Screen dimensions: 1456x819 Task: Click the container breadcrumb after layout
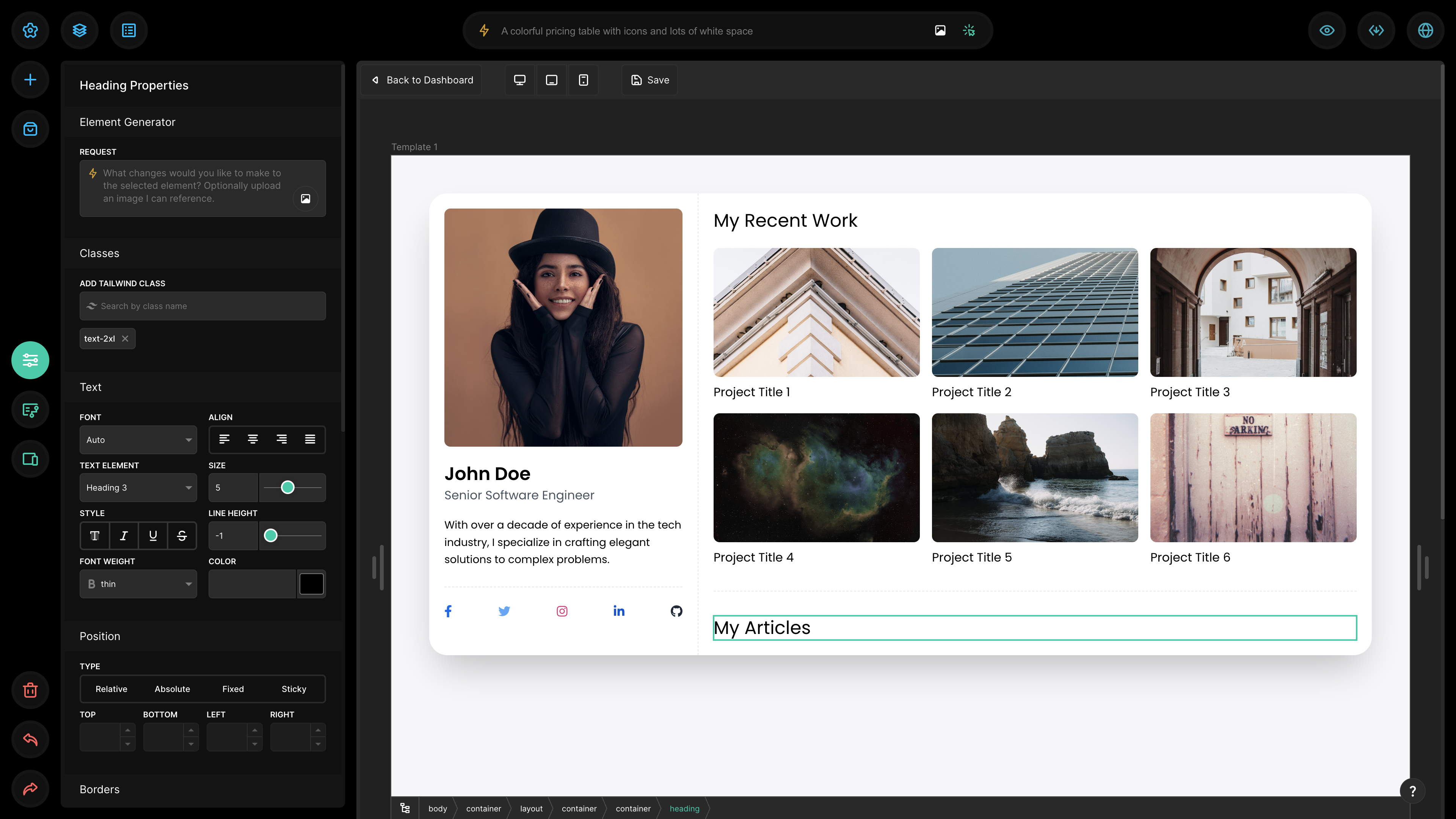click(579, 809)
